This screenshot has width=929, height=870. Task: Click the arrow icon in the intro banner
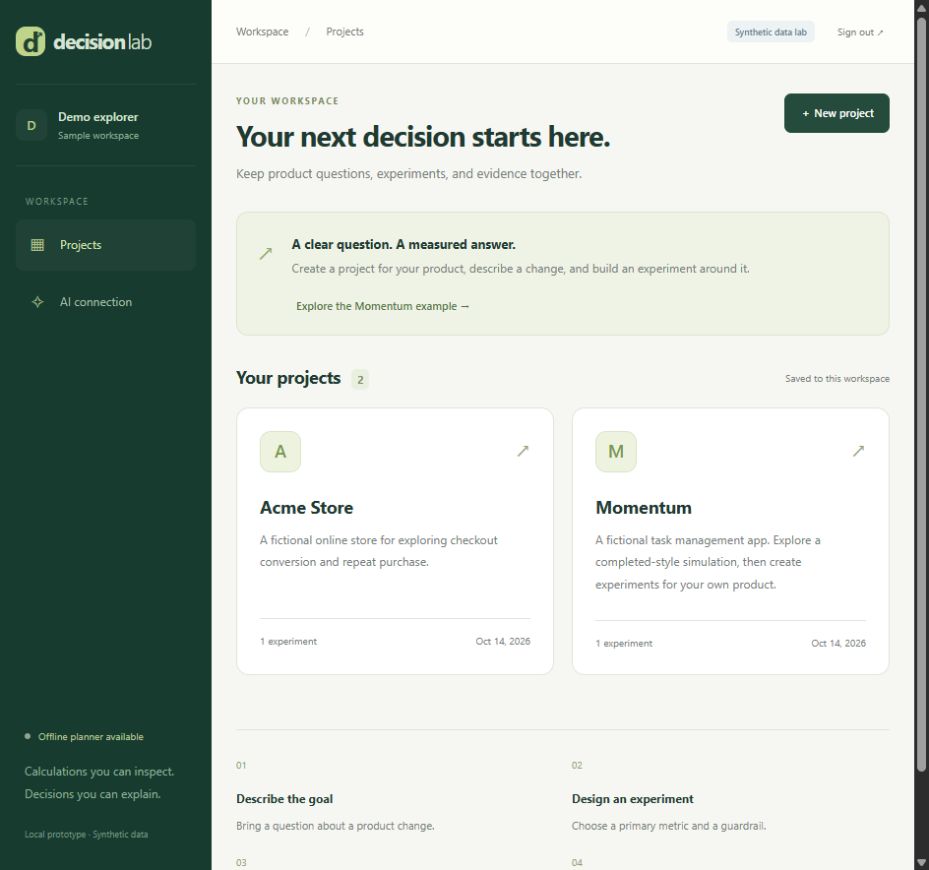[265, 254]
